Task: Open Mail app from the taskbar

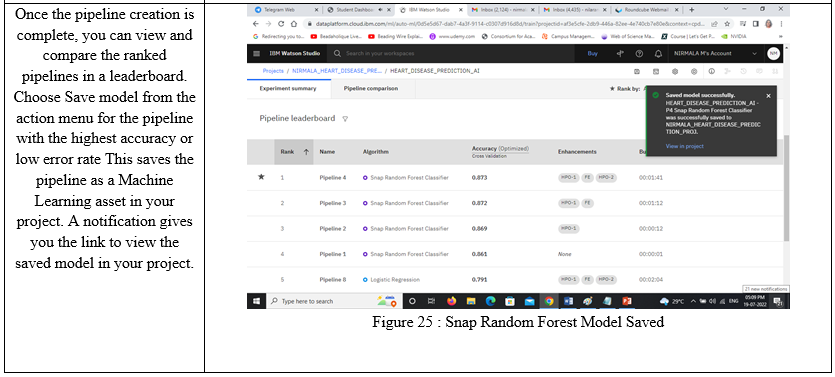Action: click(529, 301)
